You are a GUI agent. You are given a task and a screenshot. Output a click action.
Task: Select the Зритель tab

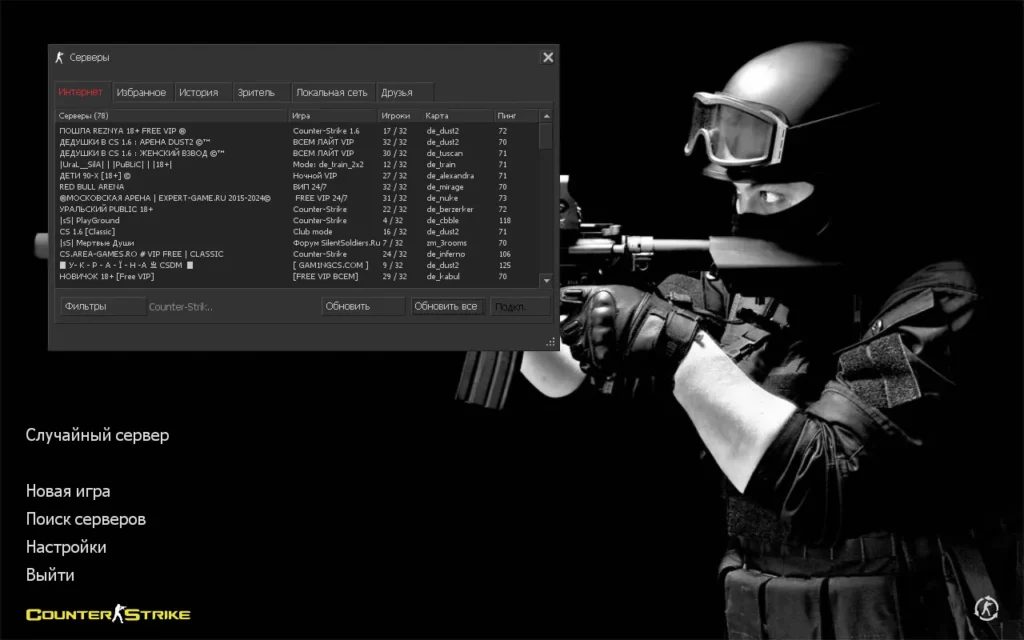(258, 91)
